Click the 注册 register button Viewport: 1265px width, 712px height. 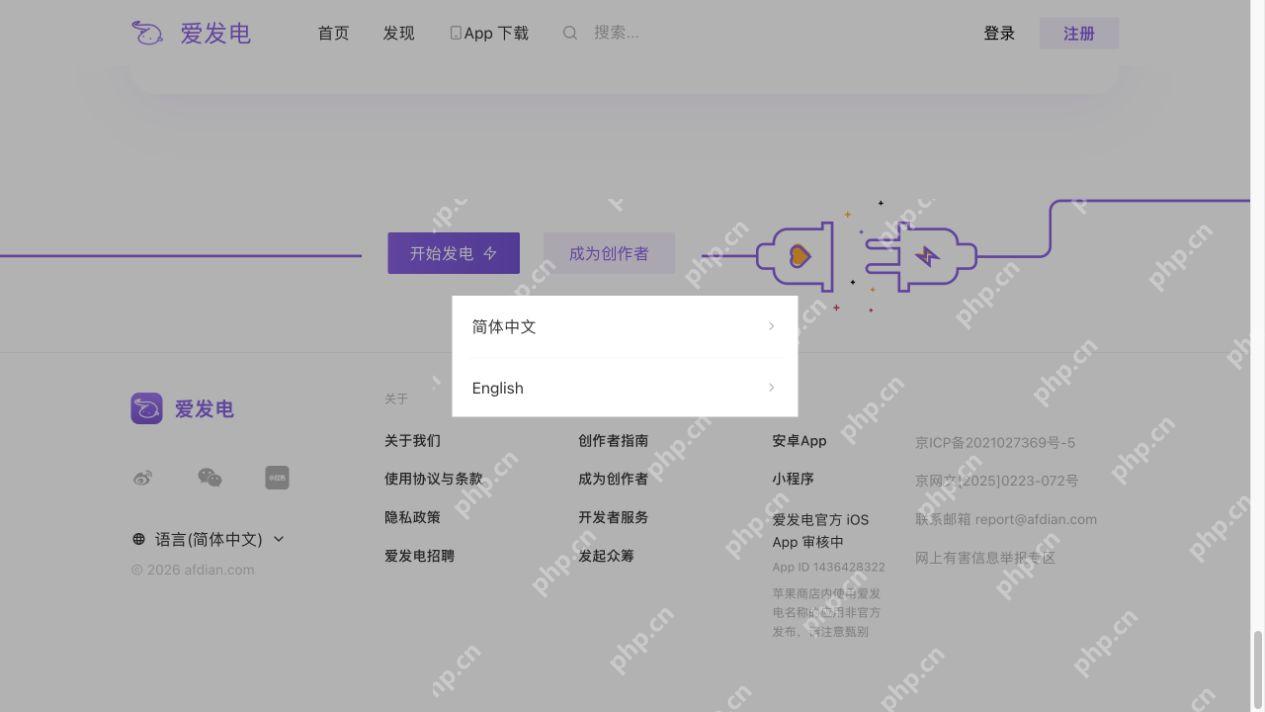click(1079, 33)
